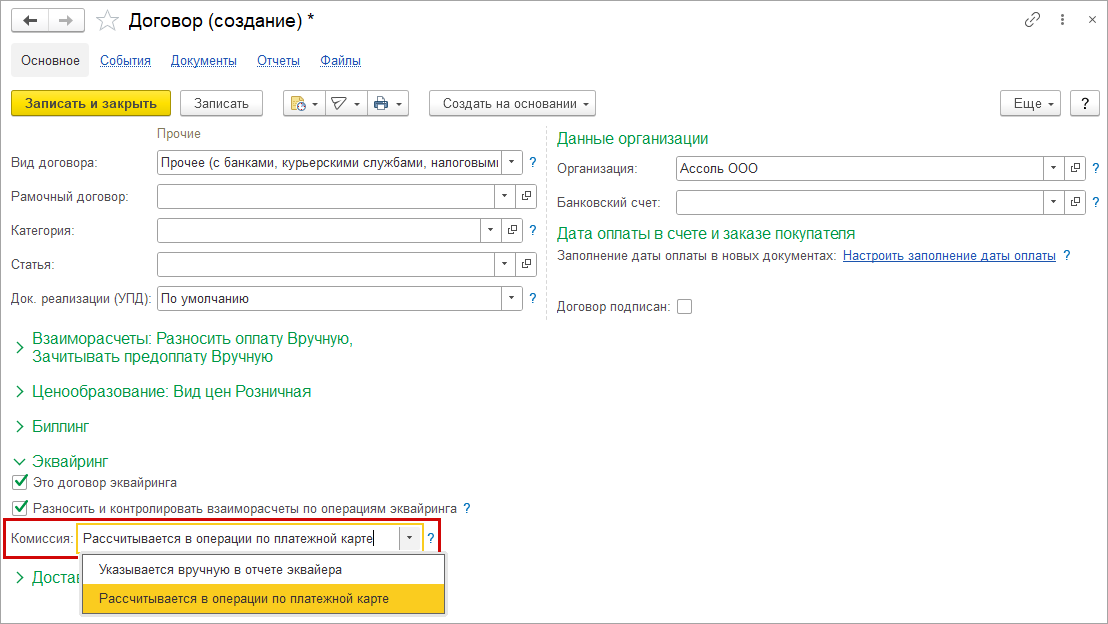1108x624 pixels.
Task: Copy the link using the chain icon
Action: [1033, 20]
